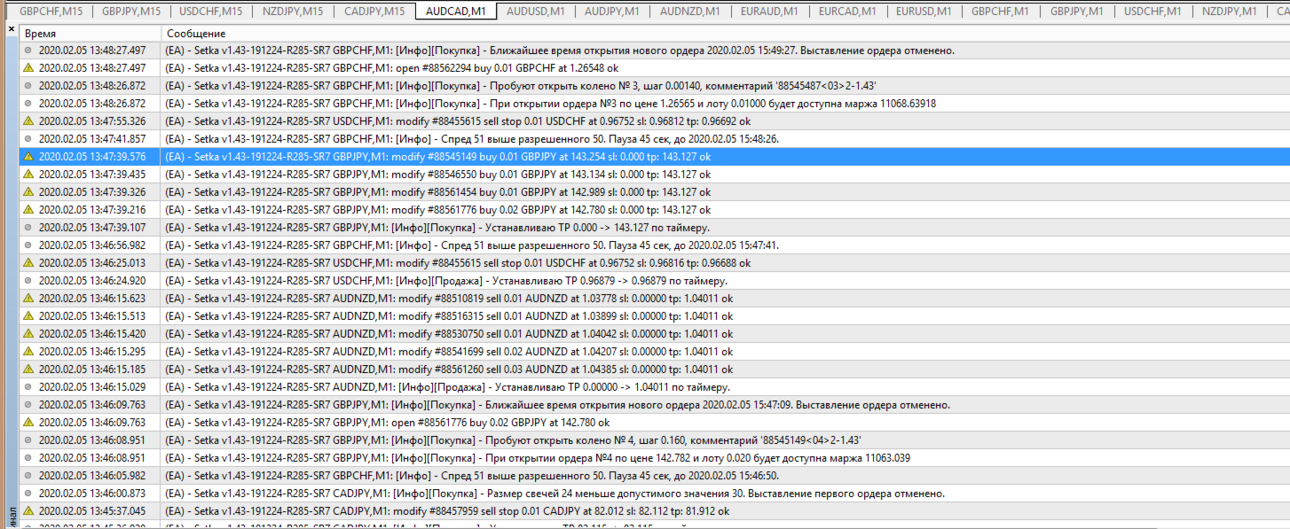Open the EURAUD,M1 chart tab
The height and width of the screenshot is (529, 1290).
click(x=770, y=11)
